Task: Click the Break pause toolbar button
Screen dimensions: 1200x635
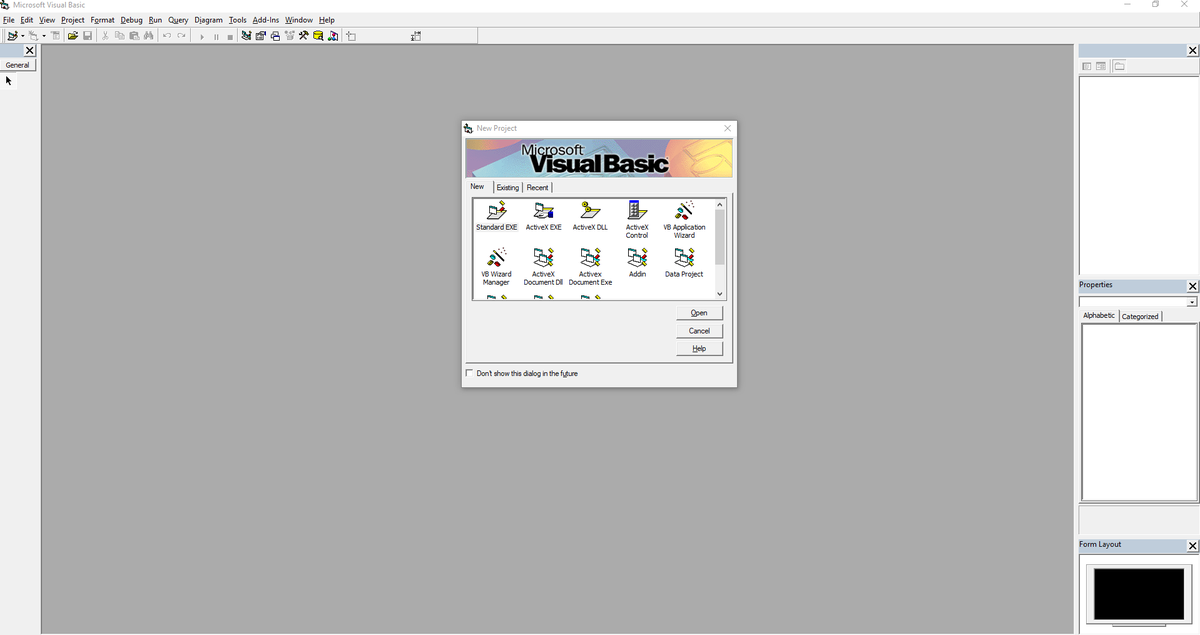Action: tap(216, 37)
